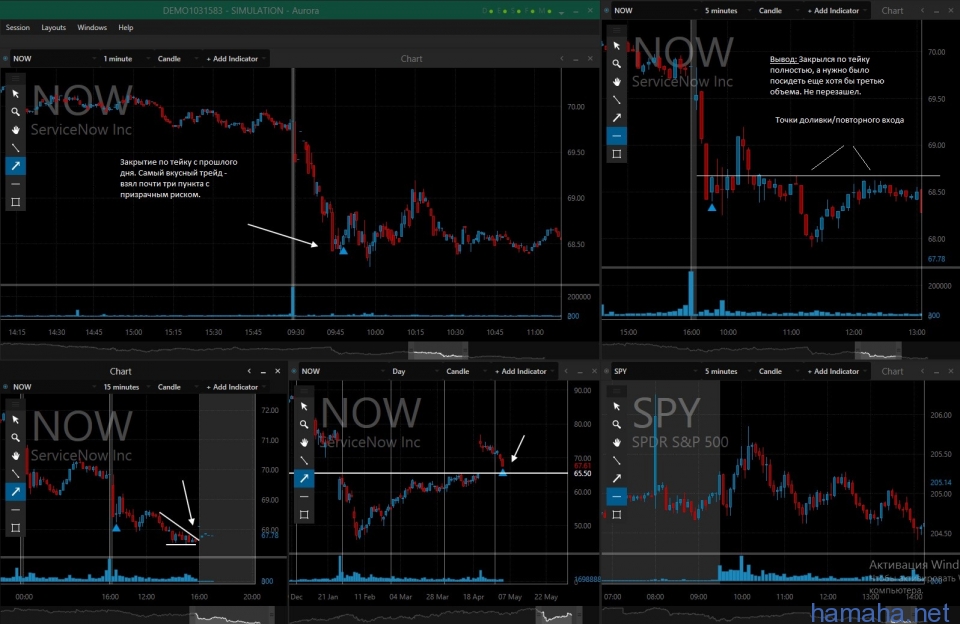The height and width of the screenshot is (624, 960).
Task: Click Add Indicator in the SPY chart
Action: [835, 371]
